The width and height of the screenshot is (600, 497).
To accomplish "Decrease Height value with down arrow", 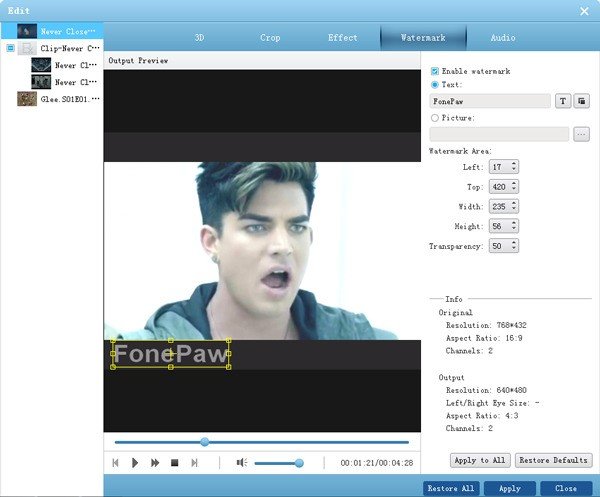I will click(514, 229).
